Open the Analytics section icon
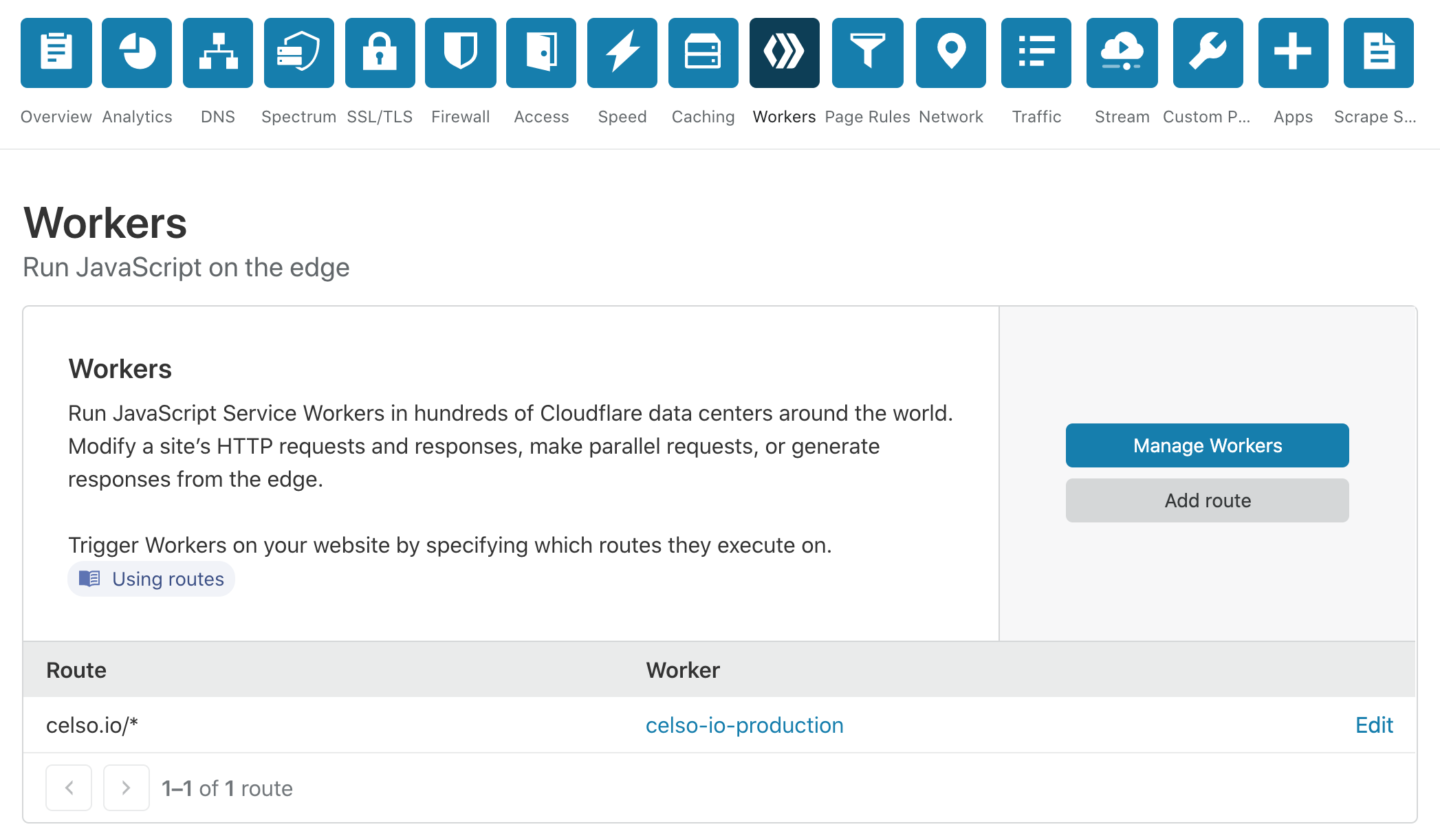Image resolution: width=1440 pixels, height=840 pixels. click(136, 52)
